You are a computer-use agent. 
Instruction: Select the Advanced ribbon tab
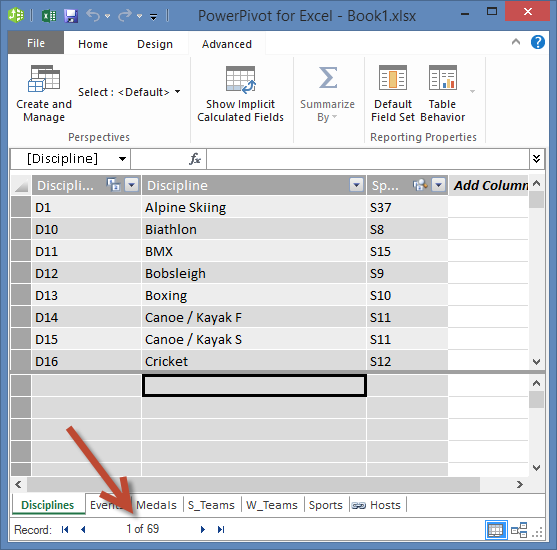(x=227, y=44)
